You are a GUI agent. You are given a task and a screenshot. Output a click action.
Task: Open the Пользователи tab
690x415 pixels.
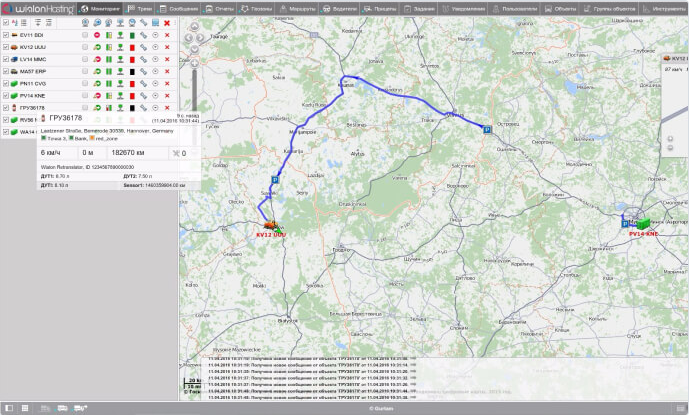click(x=515, y=9)
